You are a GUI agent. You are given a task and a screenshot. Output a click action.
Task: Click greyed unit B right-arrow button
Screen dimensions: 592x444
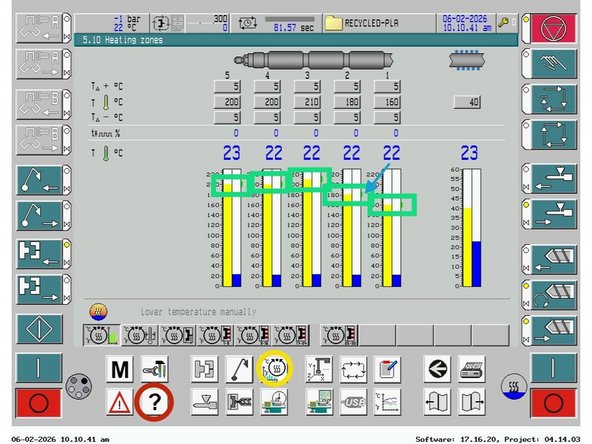[40, 140]
